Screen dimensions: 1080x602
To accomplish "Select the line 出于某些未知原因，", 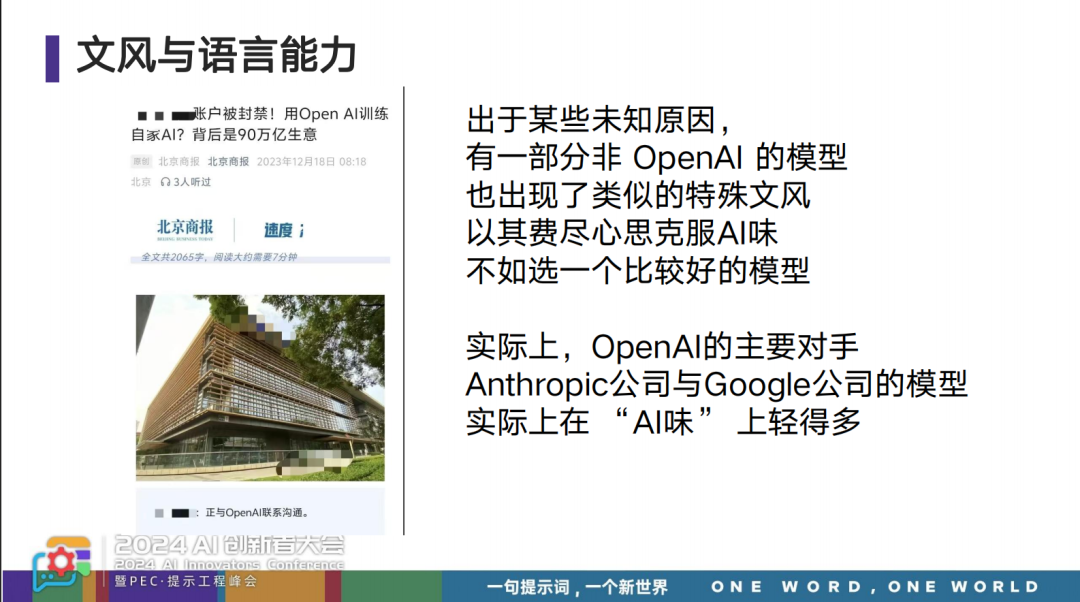I will click(x=598, y=121).
